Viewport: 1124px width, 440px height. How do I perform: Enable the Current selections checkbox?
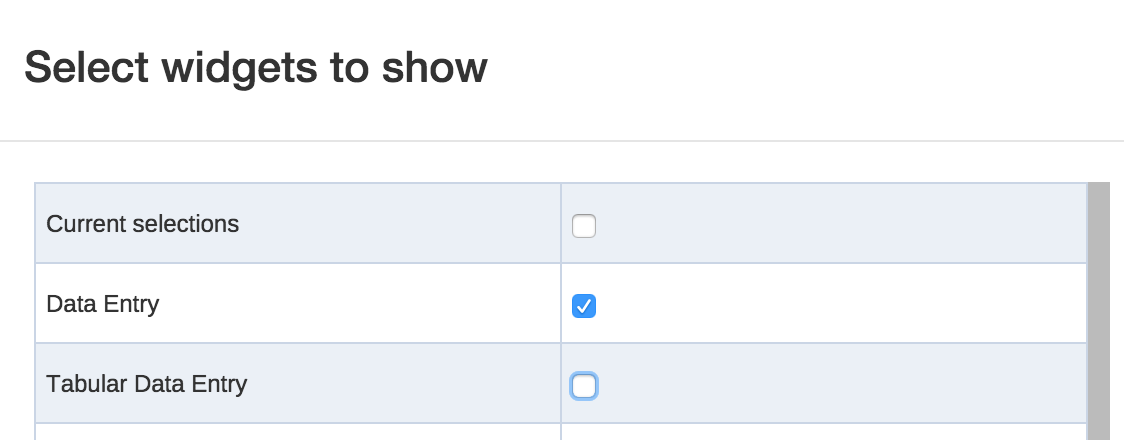click(x=584, y=226)
